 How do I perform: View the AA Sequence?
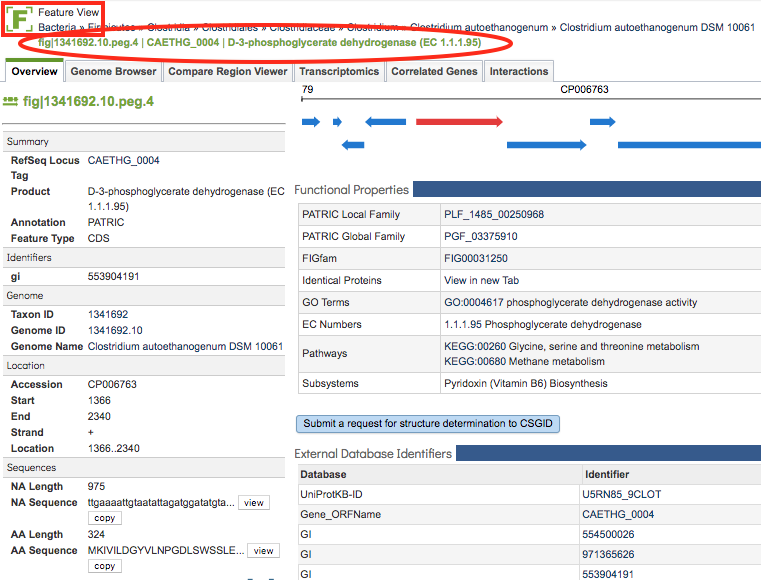[x=263, y=551]
